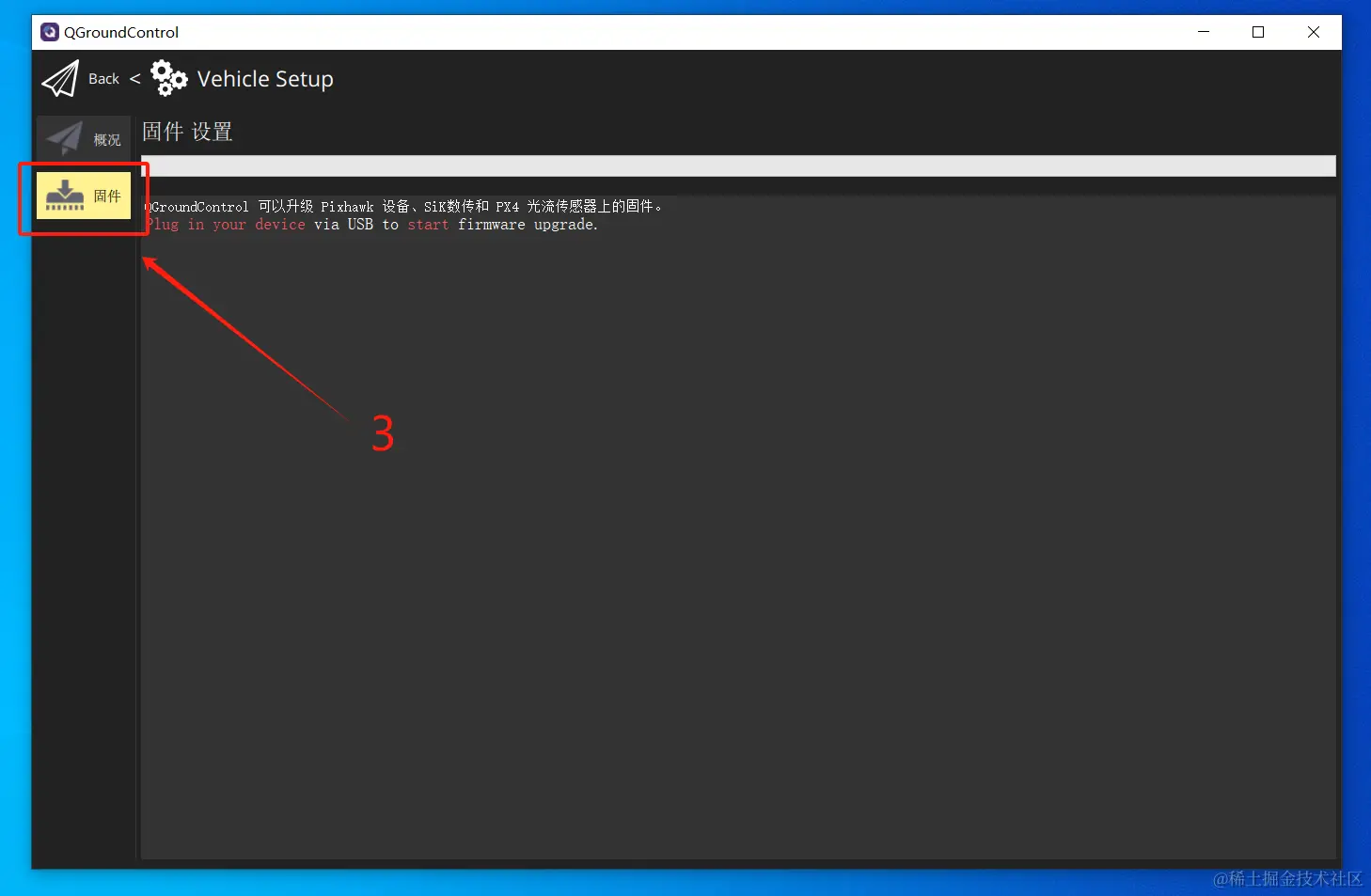The height and width of the screenshot is (896, 1371).
Task: Close the QGroundControl window
Action: [x=1314, y=32]
